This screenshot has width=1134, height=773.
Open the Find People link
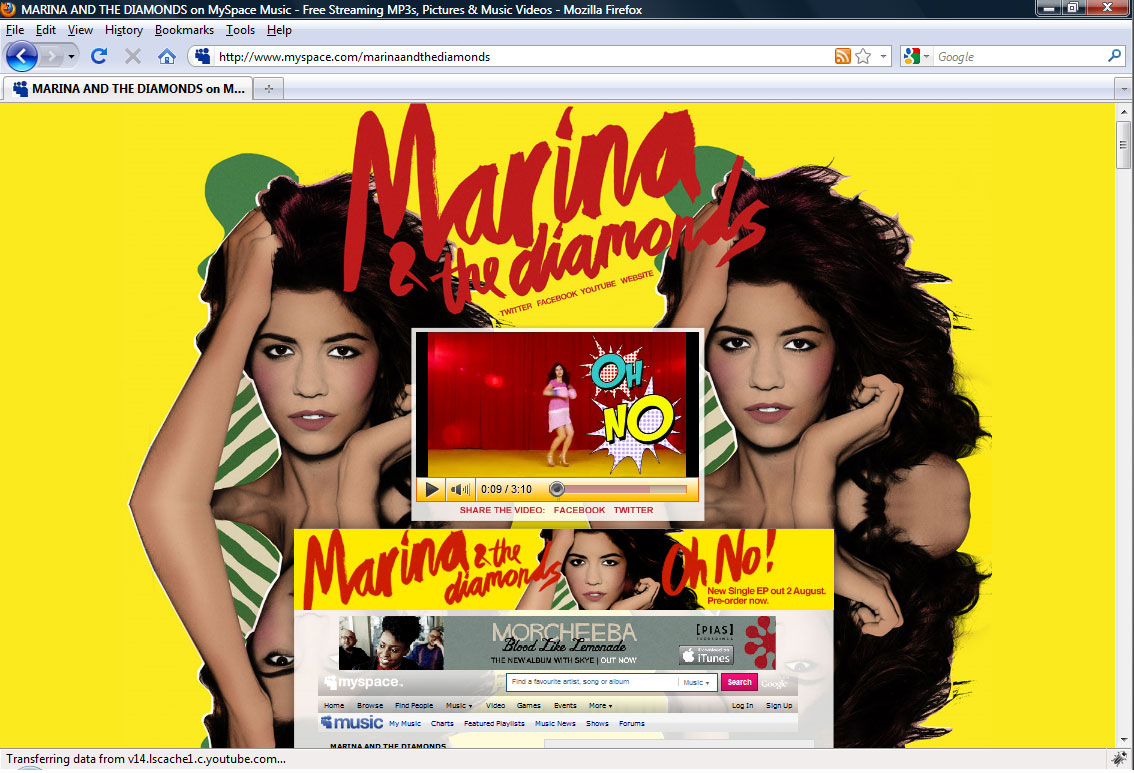(414, 706)
